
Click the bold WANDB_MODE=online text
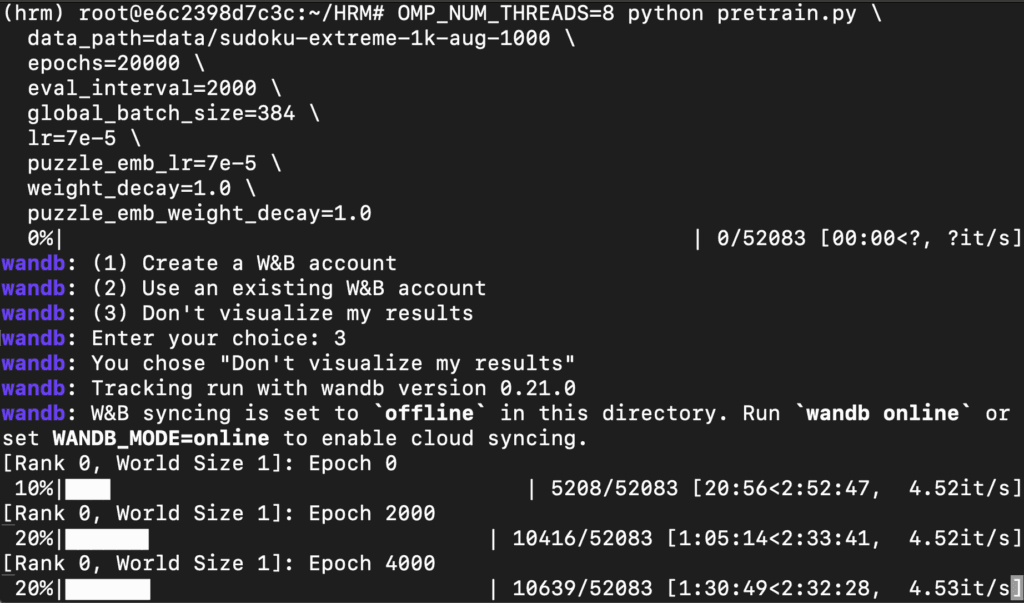pos(161,438)
